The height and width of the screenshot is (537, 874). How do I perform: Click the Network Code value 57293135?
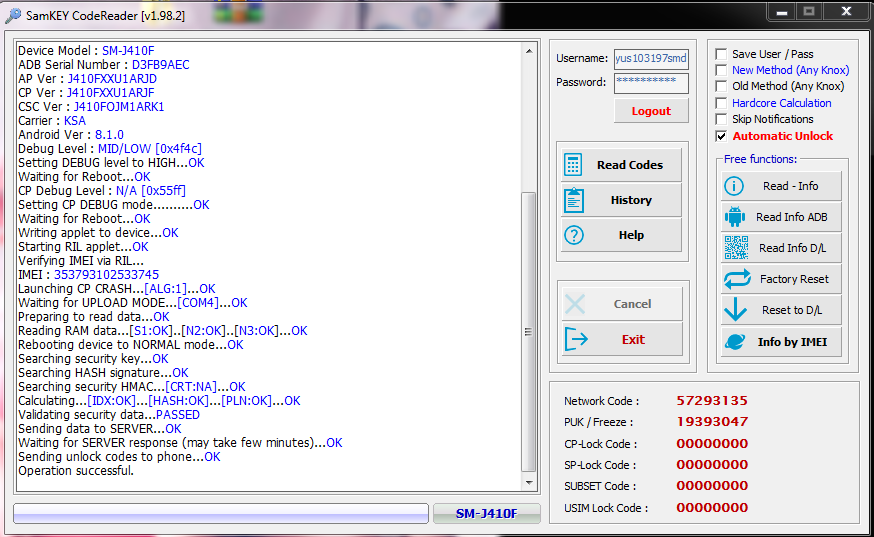712,401
